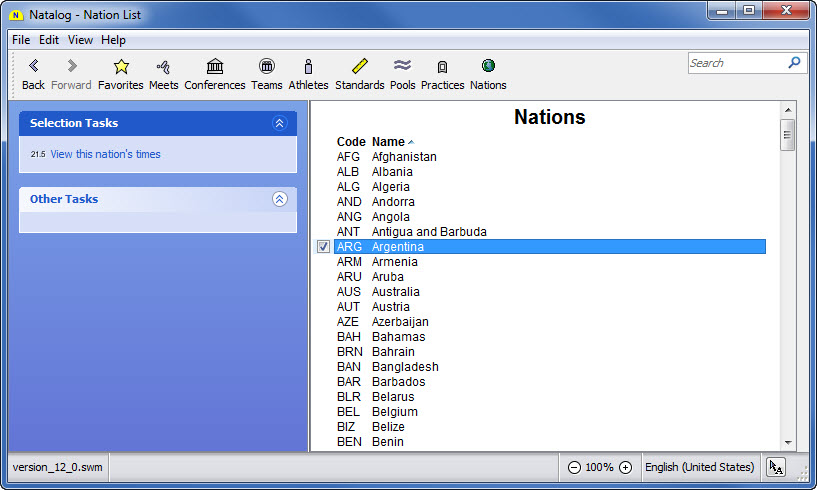Image resolution: width=817 pixels, height=490 pixels.
Task: Uncheck the Argentina row checkbox
Action: pyautogui.click(x=323, y=247)
